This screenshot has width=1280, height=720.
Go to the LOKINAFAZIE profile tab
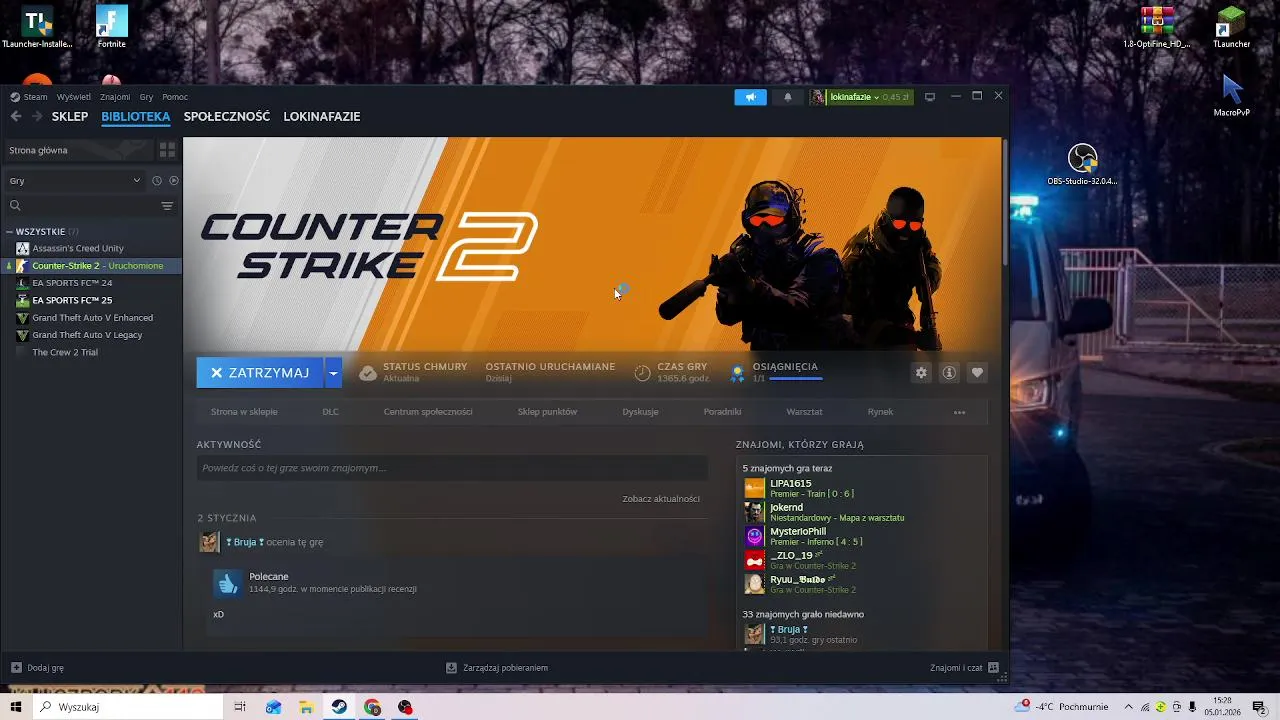click(322, 116)
